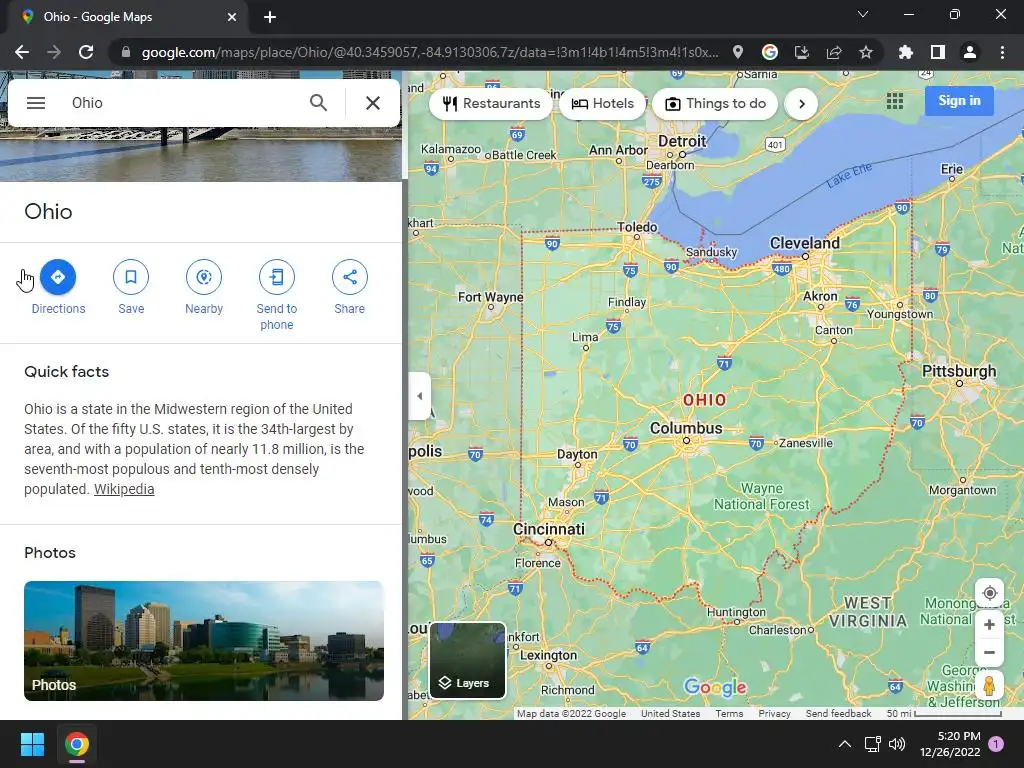Click the search magnifier icon
1024x768 pixels.
tap(318, 103)
